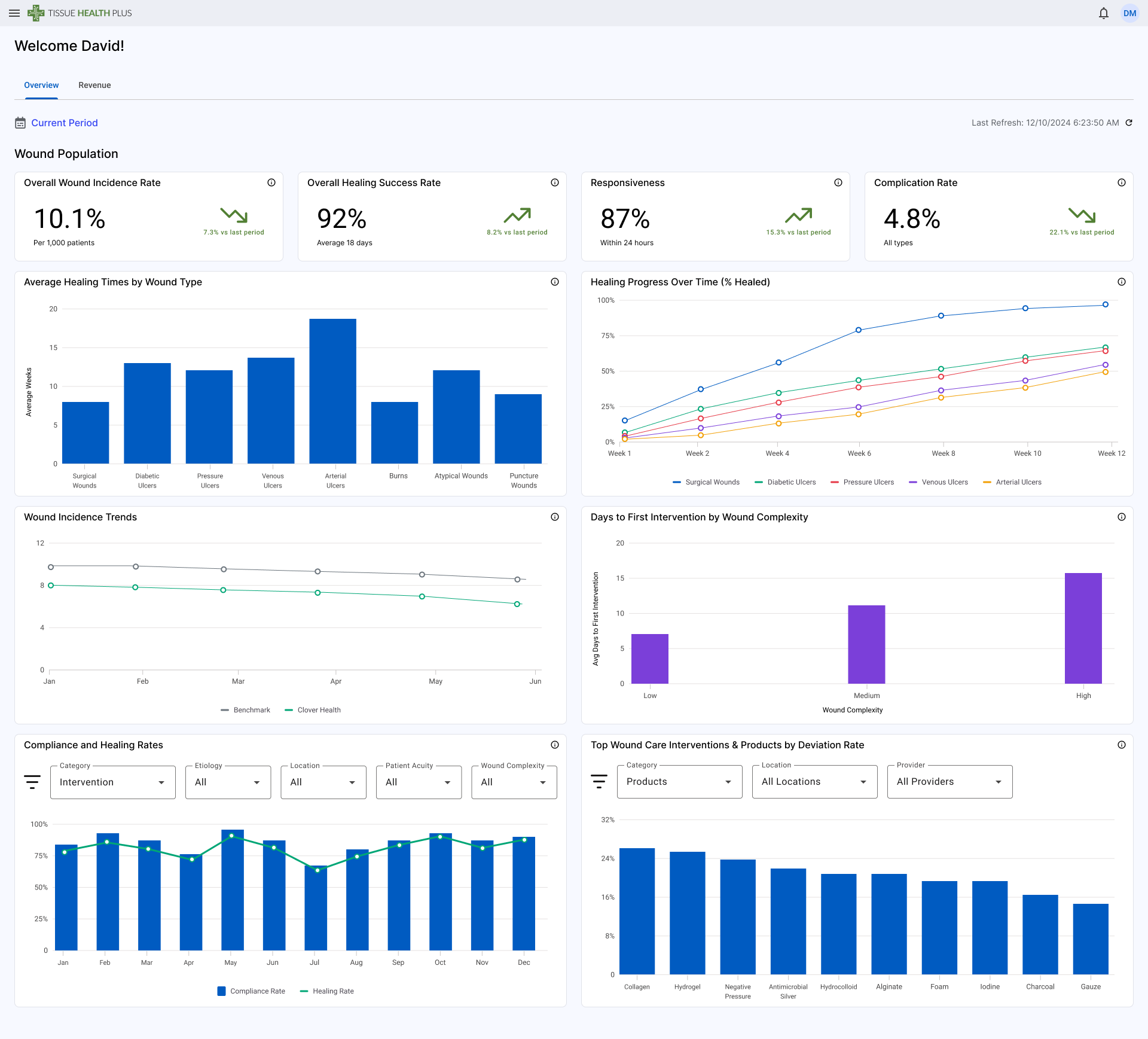Viewport: 1148px width, 1039px height.
Task: Refresh the dashboard data
Action: (x=1129, y=123)
